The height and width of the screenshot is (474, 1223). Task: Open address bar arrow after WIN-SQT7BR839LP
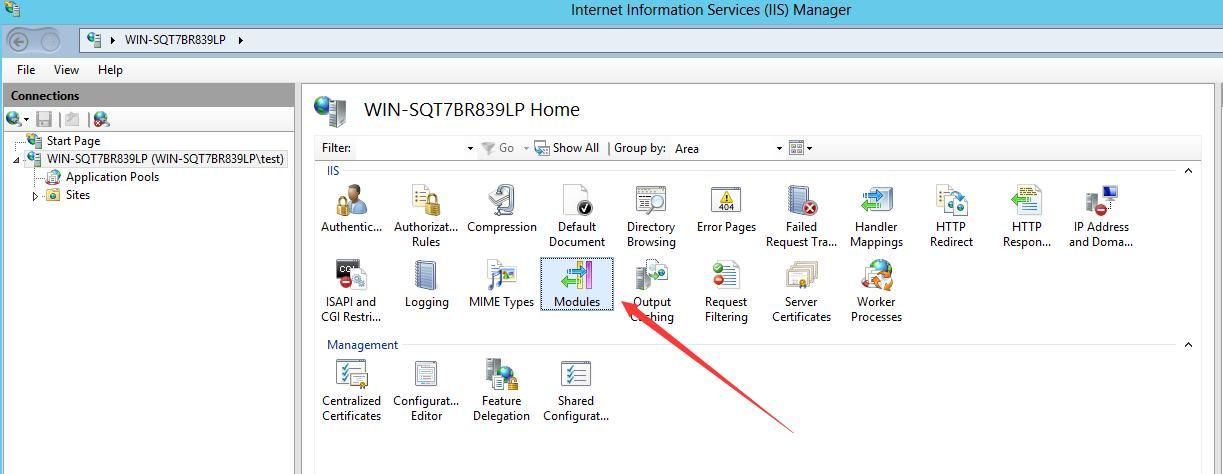241,40
